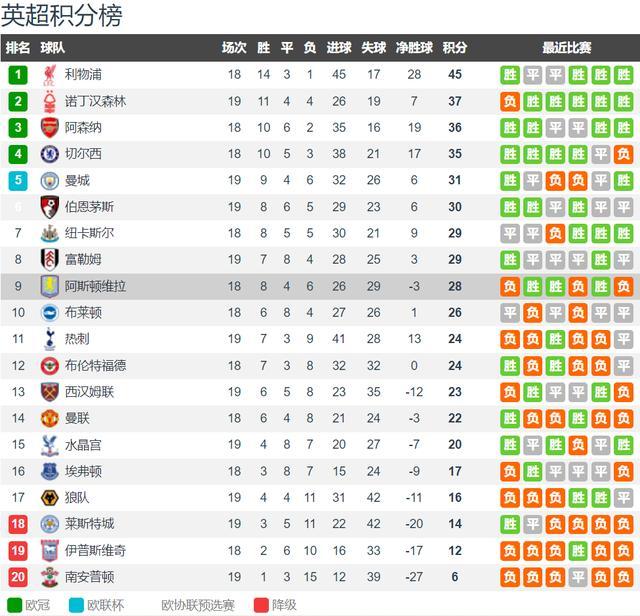Click the red 降级 legend swatch
The image size is (640, 616).
(x=261, y=605)
